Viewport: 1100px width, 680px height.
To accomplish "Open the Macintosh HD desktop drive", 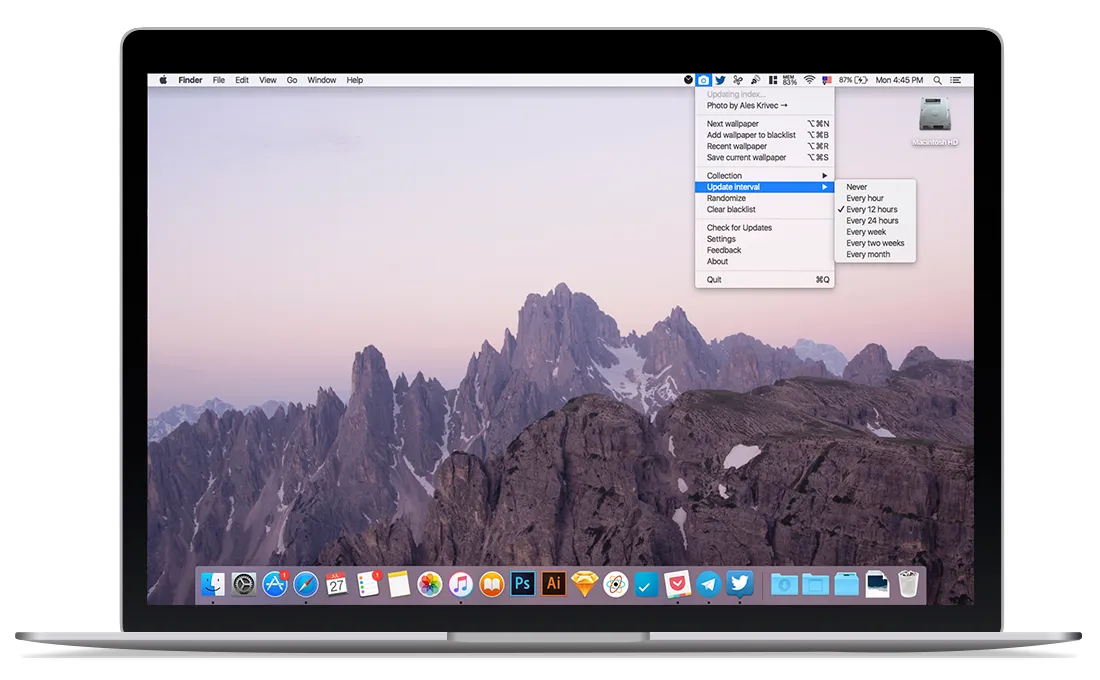I will 935,121.
